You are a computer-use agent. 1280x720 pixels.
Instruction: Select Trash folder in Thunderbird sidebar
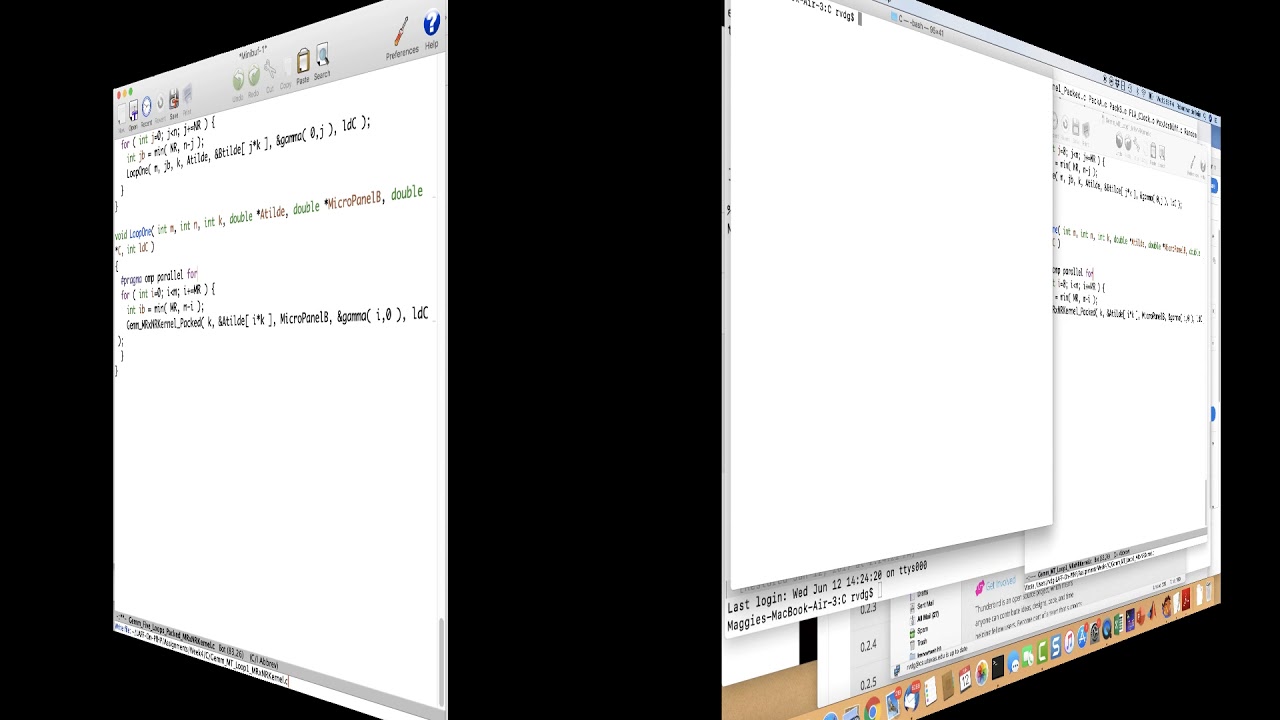922,642
